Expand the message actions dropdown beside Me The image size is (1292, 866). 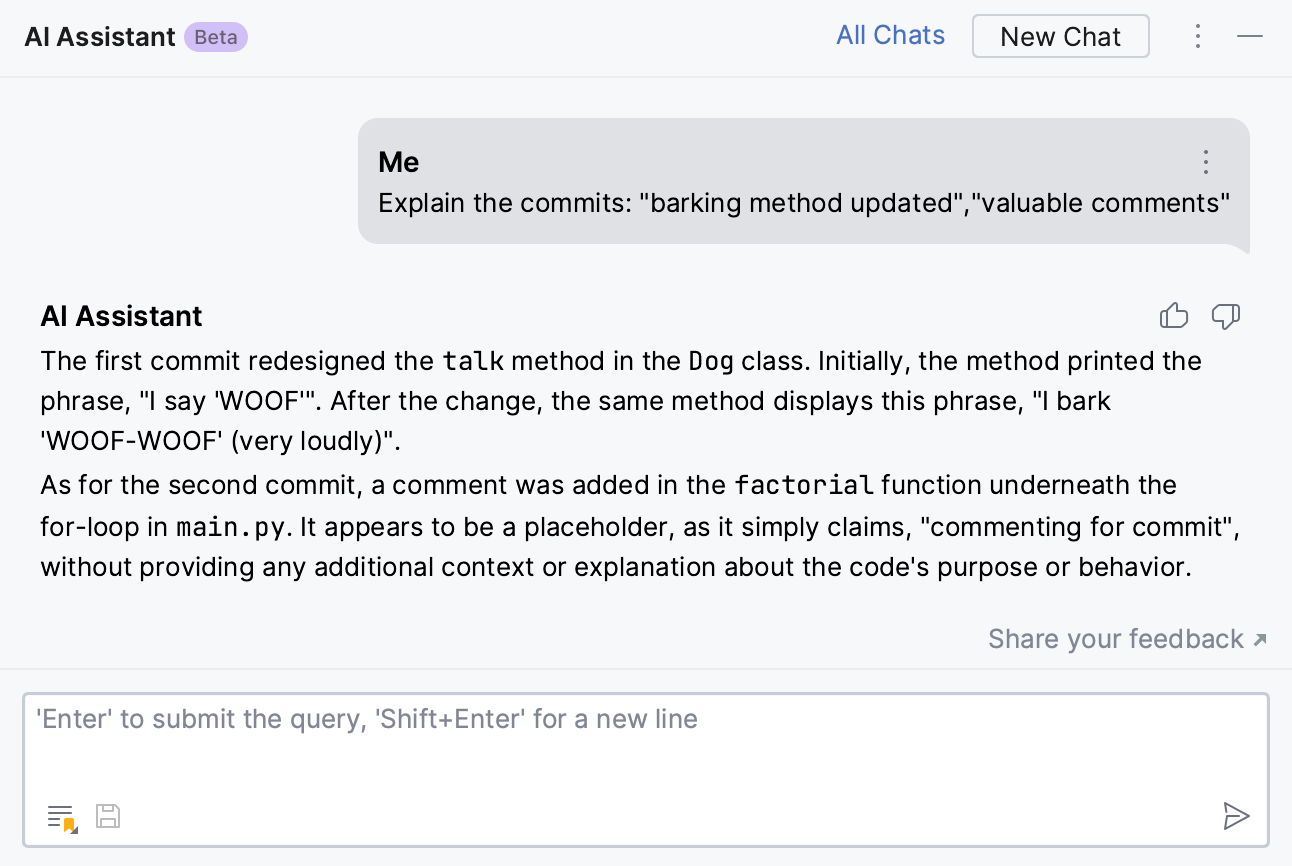[x=1206, y=162]
